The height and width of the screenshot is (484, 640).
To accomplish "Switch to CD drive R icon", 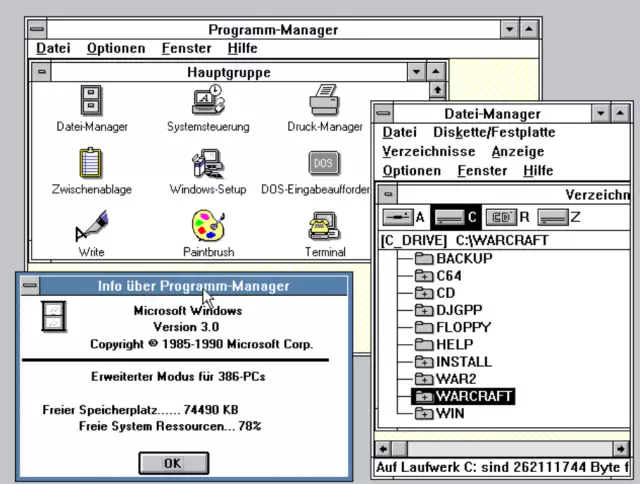I will pos(502,217).
